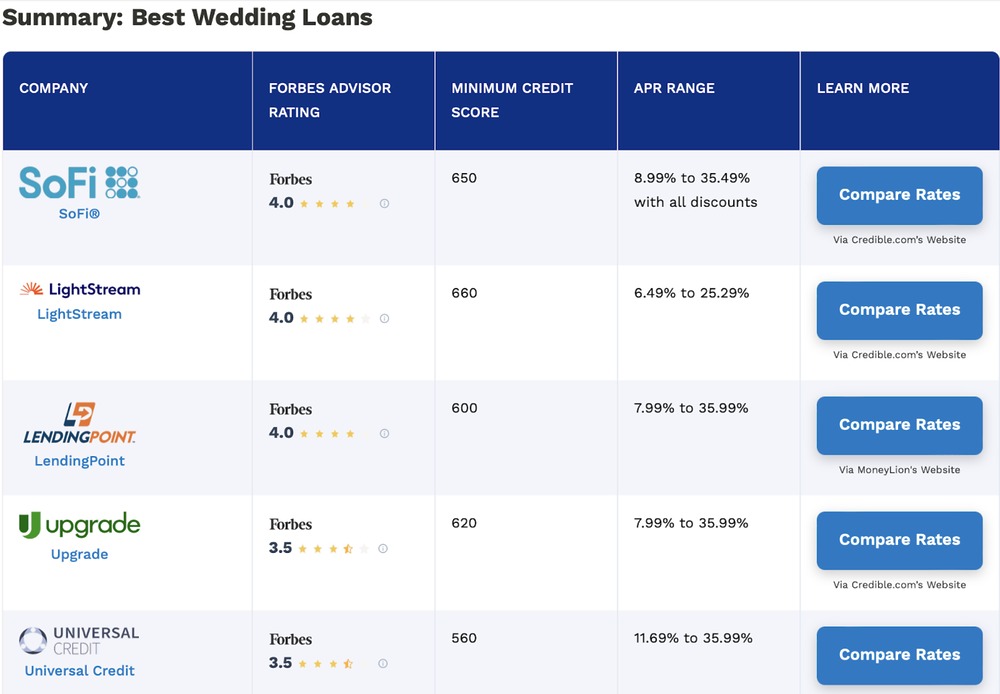Click Via Credible.com's Website under Upgrade button
The image size is (1000, 694).
tap(899, 584)
